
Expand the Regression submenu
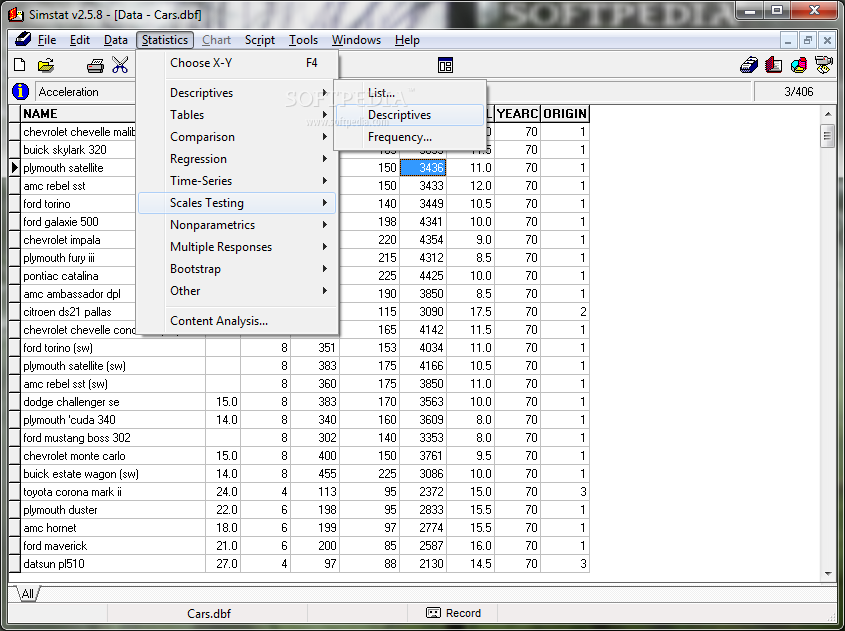click(237, 159)
